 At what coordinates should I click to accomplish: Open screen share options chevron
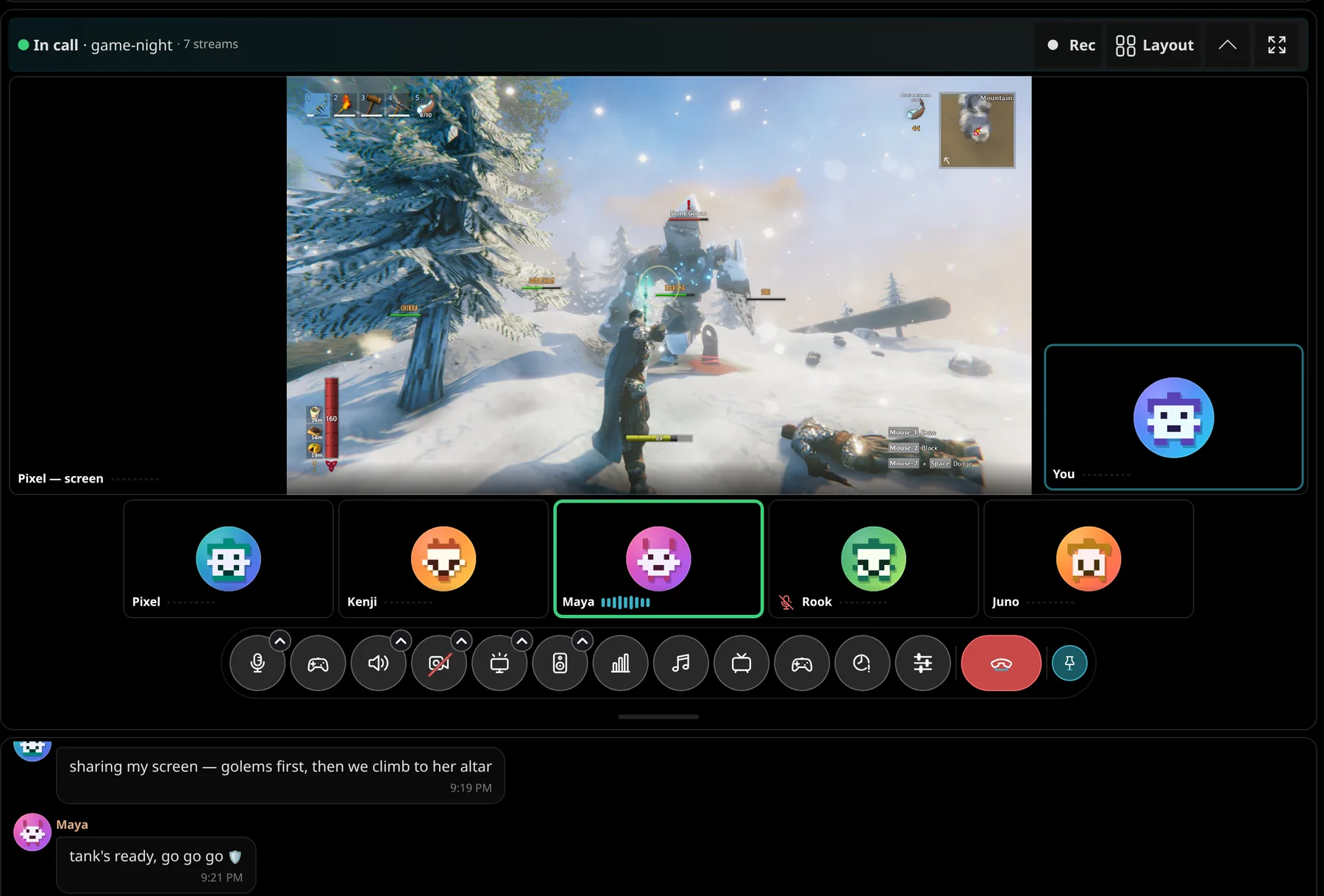point(522,641)
